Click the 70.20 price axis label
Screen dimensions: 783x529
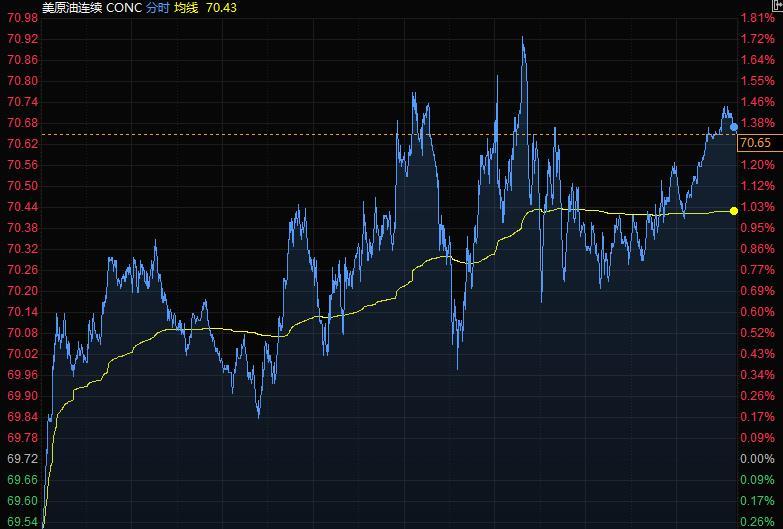[22, 291]
